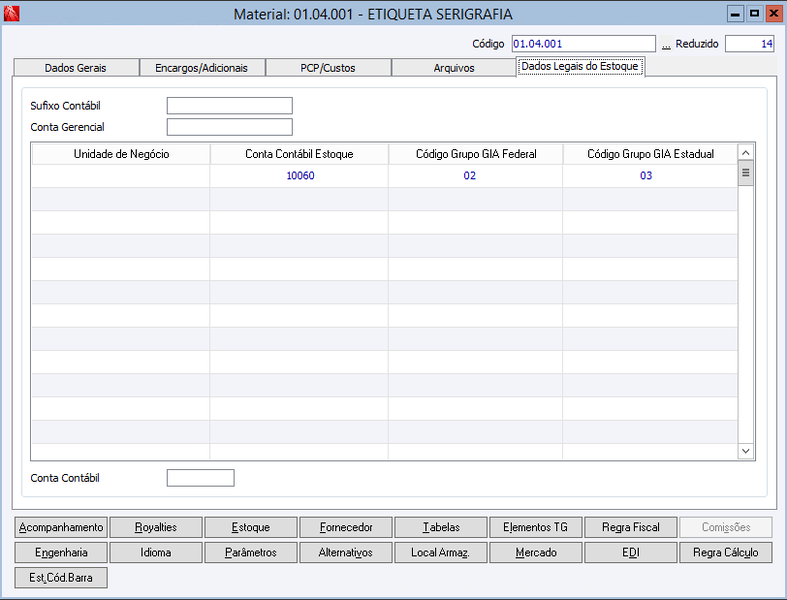Viewport: 787px width, 600px height.
Task: Select the GIA Federal cell 02
Action: point(476,176)
